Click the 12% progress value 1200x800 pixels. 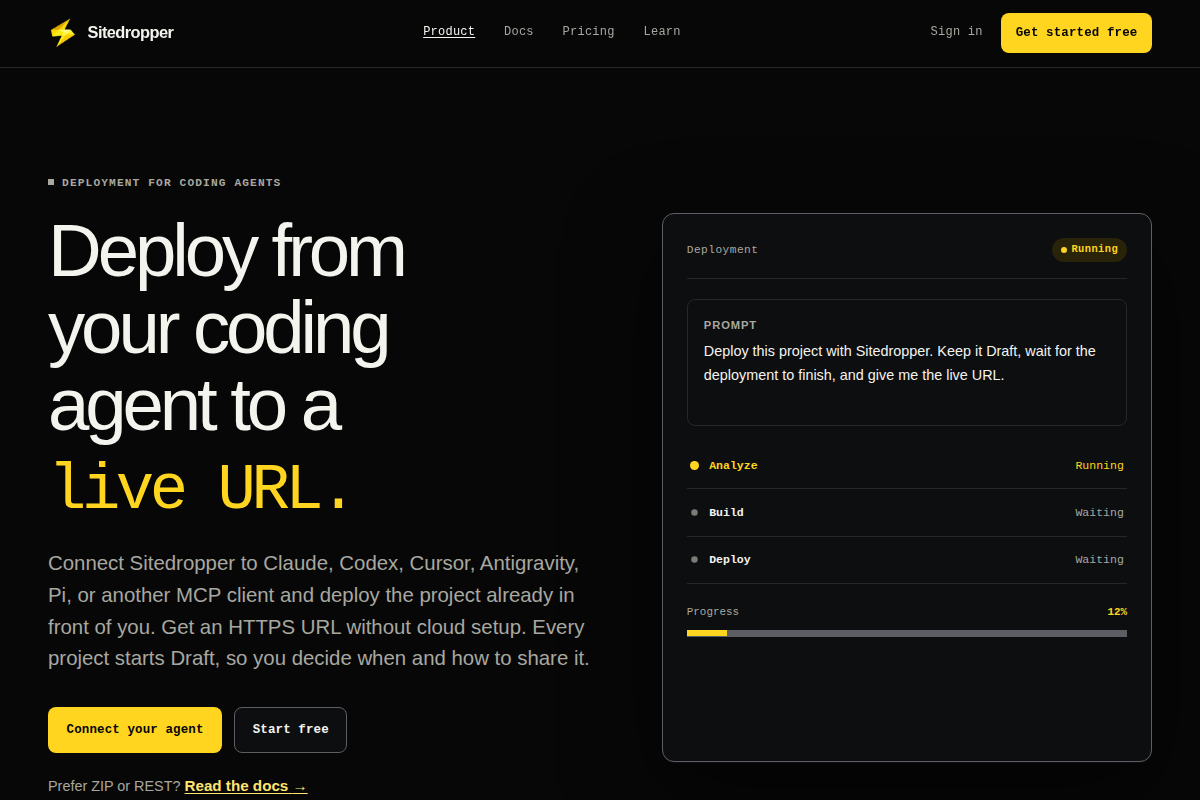1117,612
